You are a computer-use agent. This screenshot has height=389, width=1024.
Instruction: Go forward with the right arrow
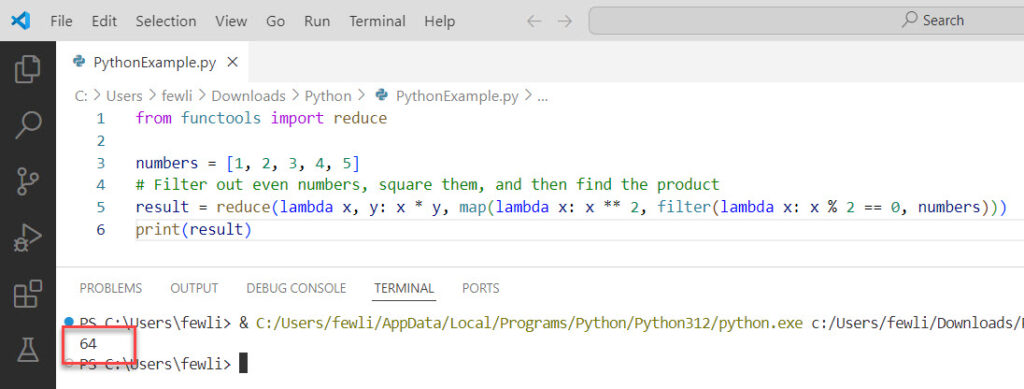[x=564, y=21]
